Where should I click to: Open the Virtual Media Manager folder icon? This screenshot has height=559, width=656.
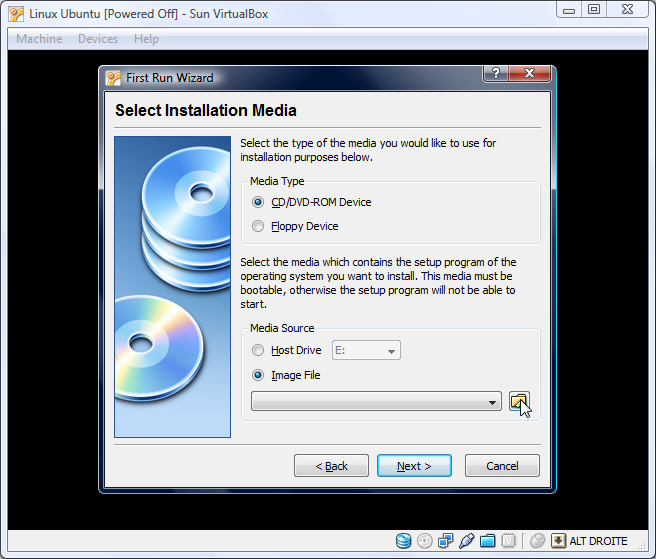519,402
